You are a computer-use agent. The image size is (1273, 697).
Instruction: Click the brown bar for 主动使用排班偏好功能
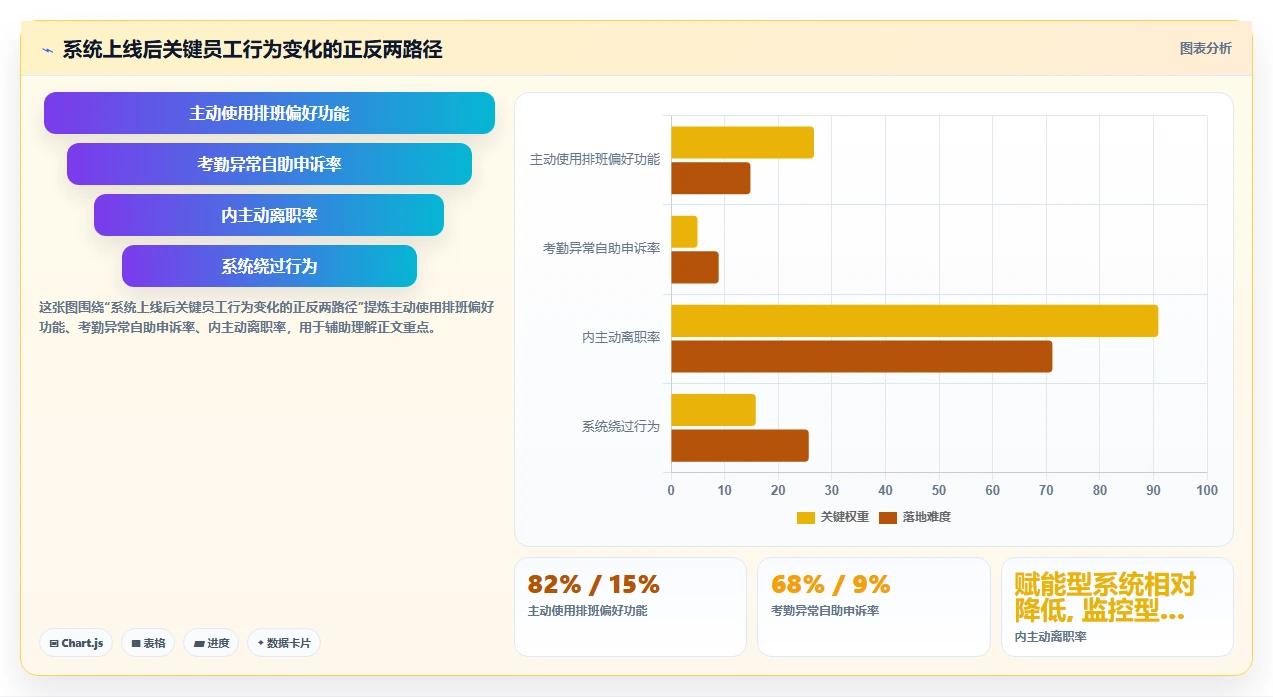pos(710,178)
